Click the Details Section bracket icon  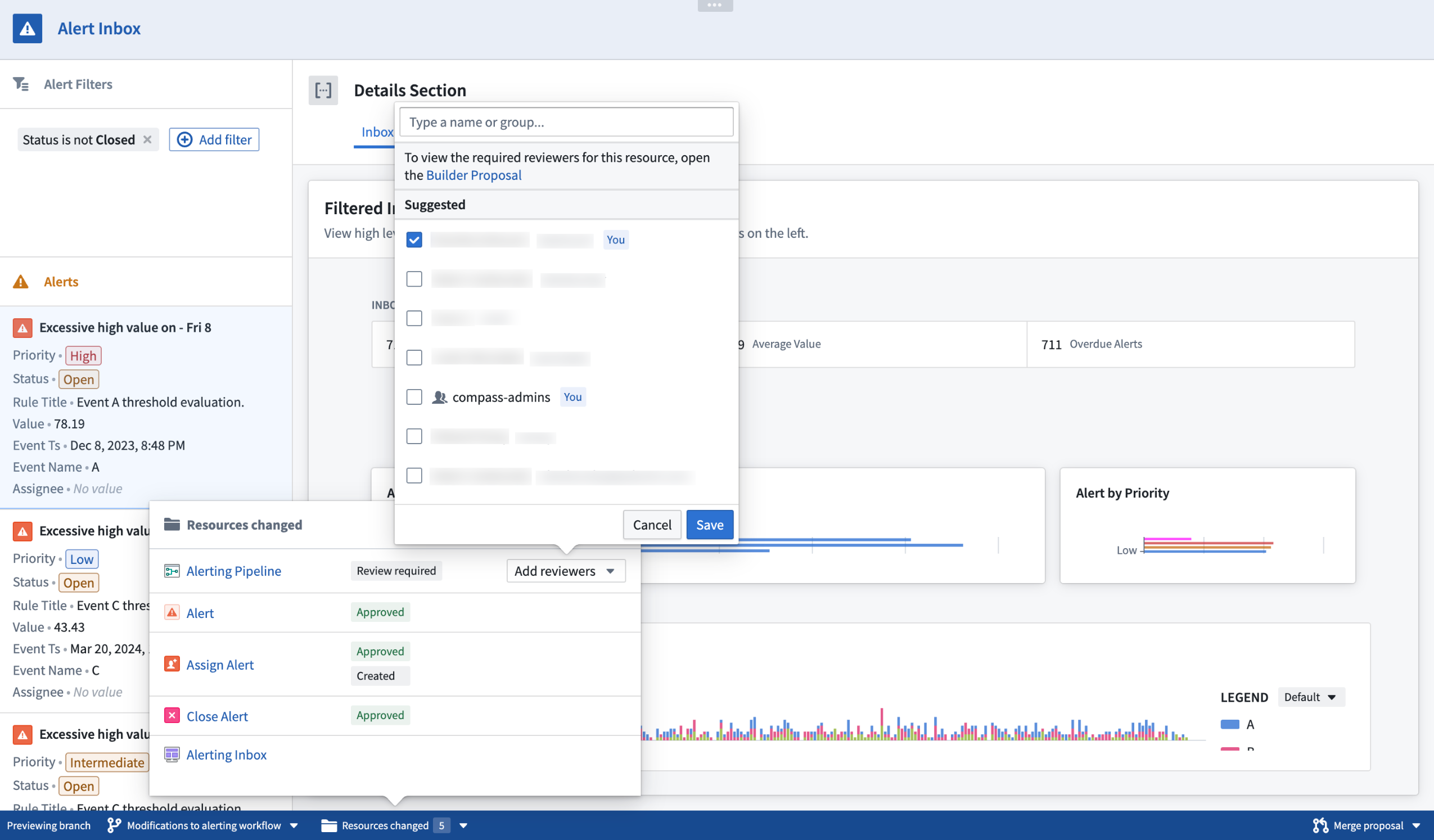[323, 90]
